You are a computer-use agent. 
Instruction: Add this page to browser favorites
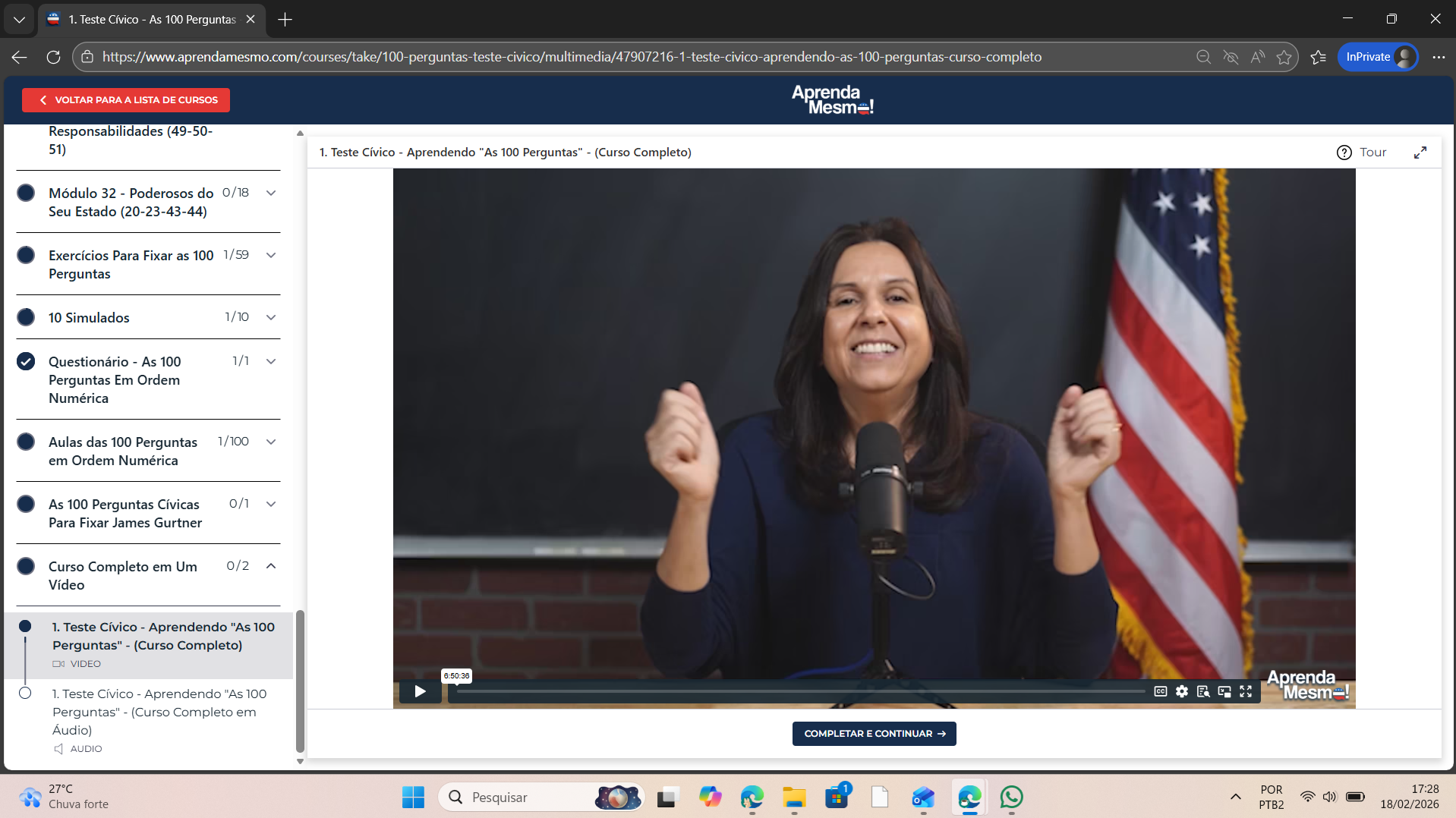[1284, 57]
